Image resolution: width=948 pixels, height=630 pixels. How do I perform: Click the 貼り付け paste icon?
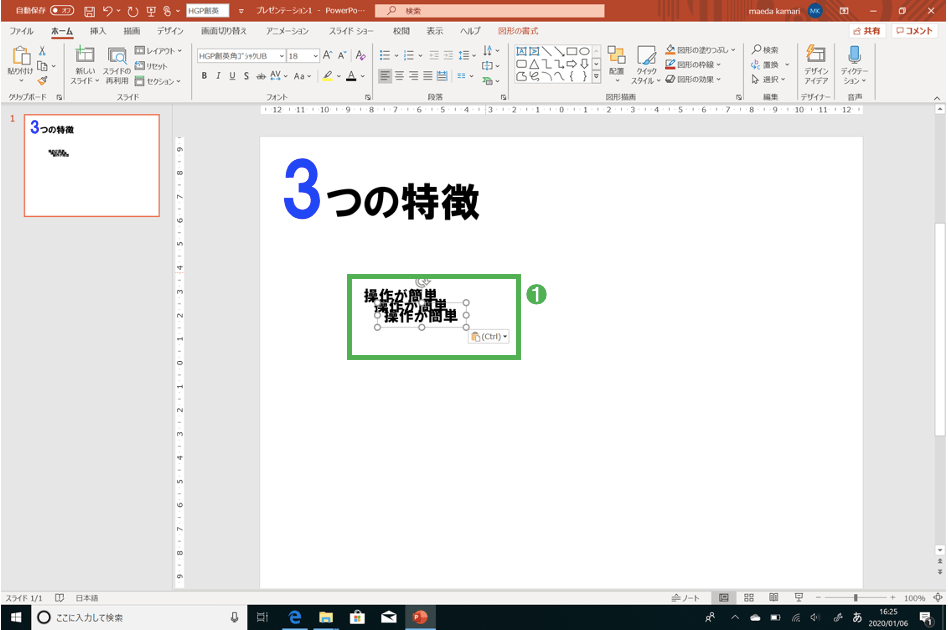(21, 56)
